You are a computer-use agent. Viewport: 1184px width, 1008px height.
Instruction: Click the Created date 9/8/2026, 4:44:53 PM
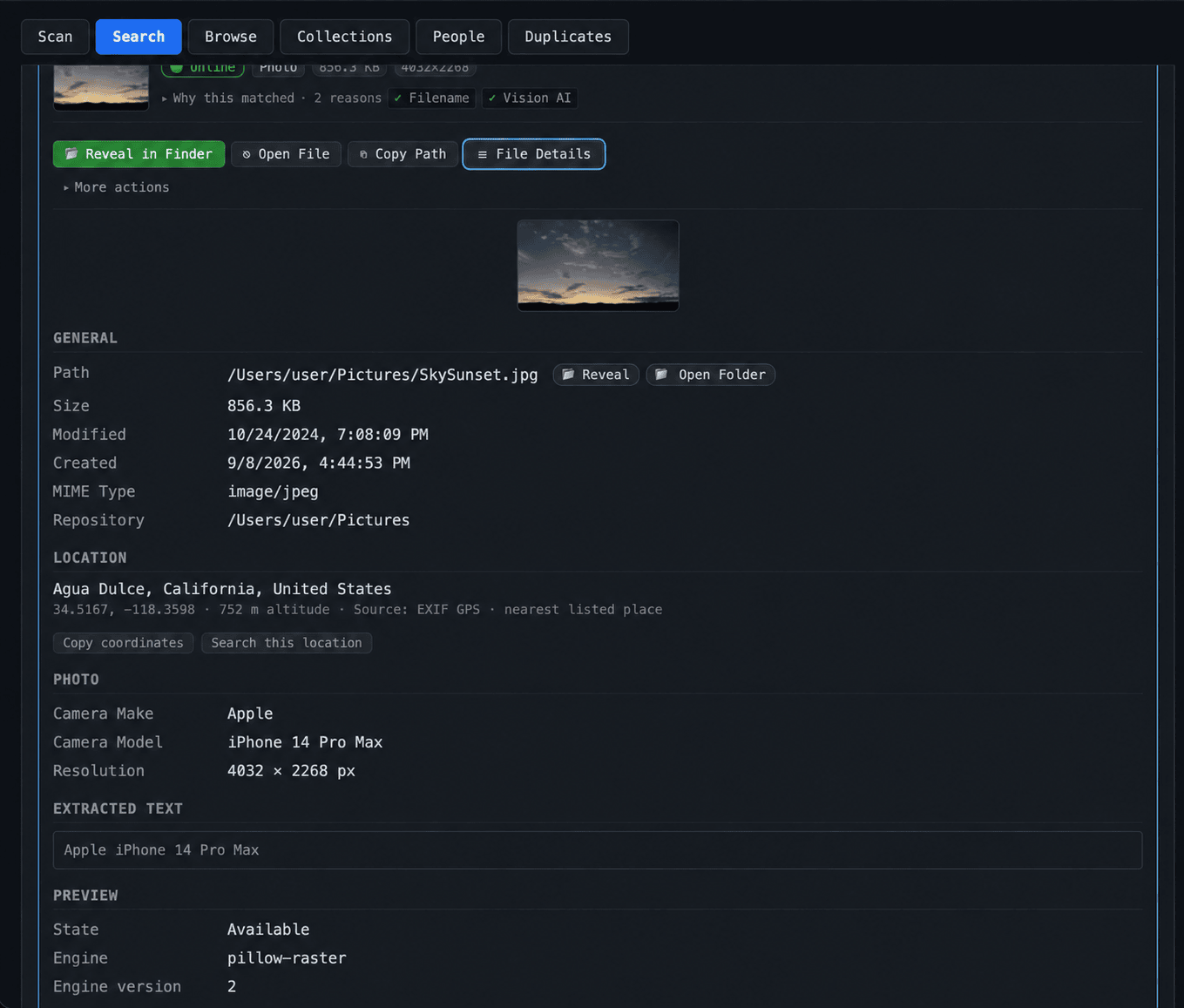[x=319, y=463]
